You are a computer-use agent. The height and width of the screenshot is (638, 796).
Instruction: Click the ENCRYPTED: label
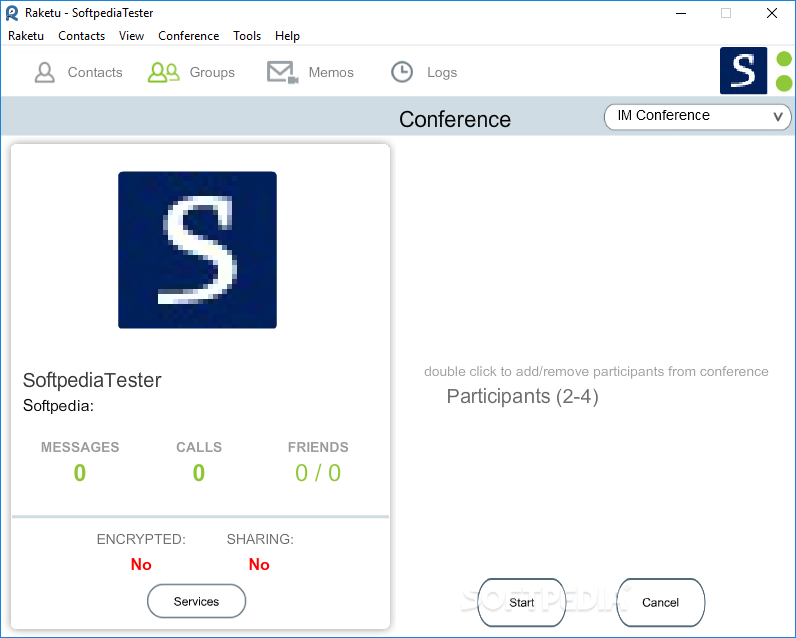click(141, 539)
